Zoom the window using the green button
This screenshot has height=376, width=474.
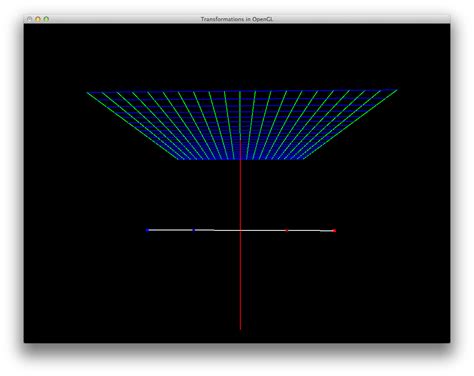(x=46, y=19)
